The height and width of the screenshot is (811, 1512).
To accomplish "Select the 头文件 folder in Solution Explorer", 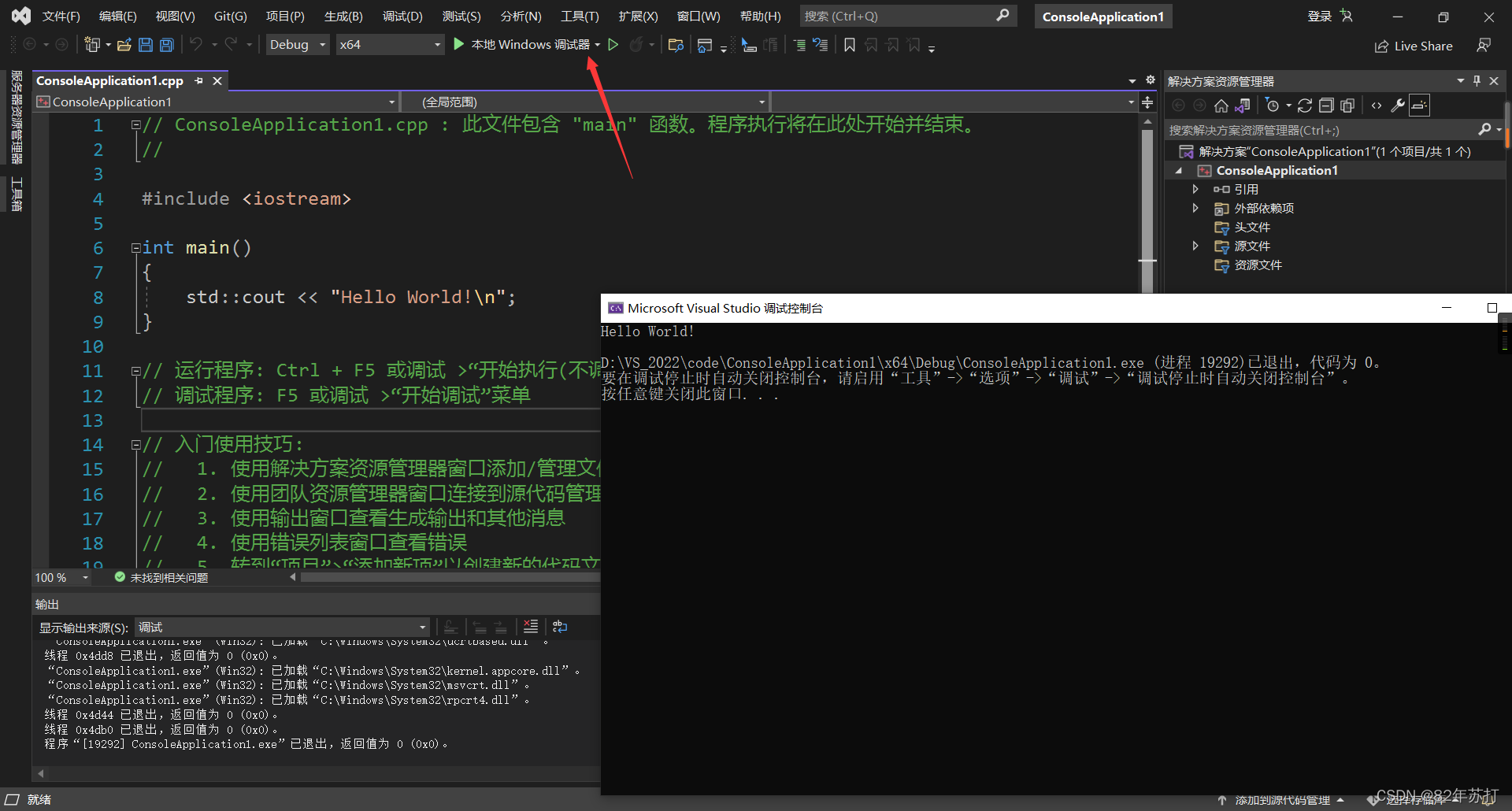I will [1251, 227].
